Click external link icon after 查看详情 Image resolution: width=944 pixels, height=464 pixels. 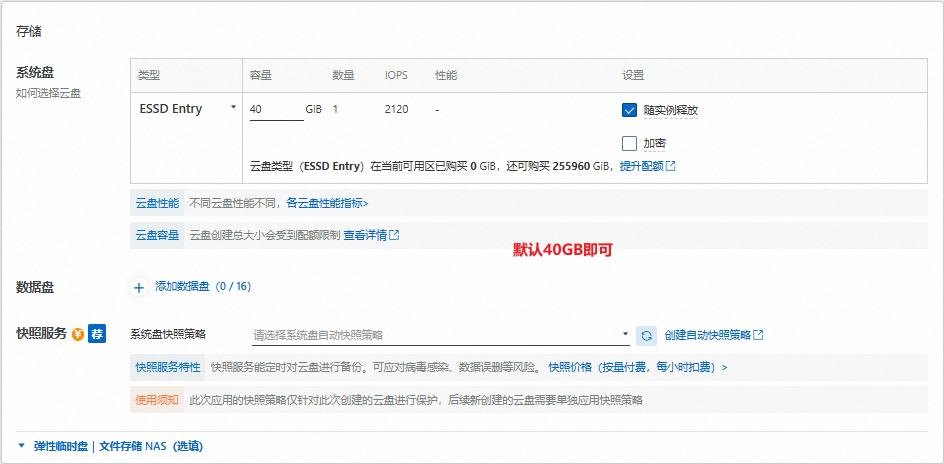(394, 235)
